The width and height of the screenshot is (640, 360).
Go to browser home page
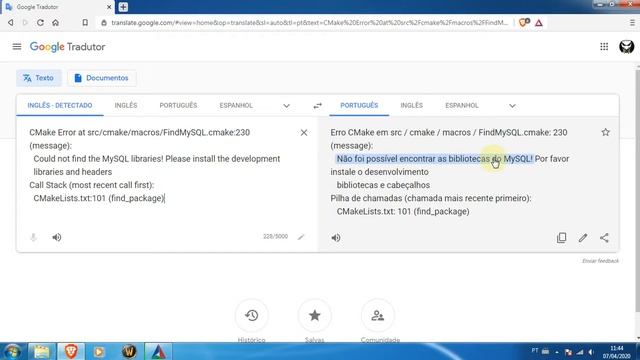coord(56,23)
